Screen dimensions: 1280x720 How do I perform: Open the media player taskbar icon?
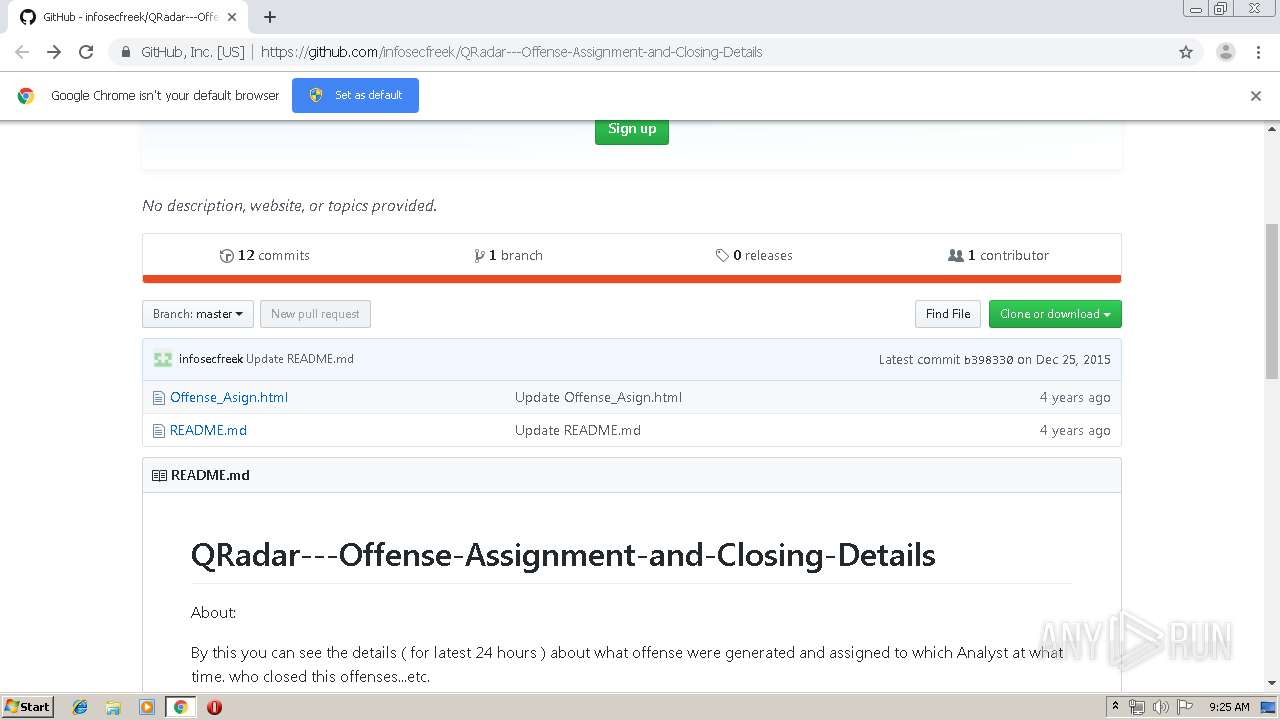(x=147, y=707)
